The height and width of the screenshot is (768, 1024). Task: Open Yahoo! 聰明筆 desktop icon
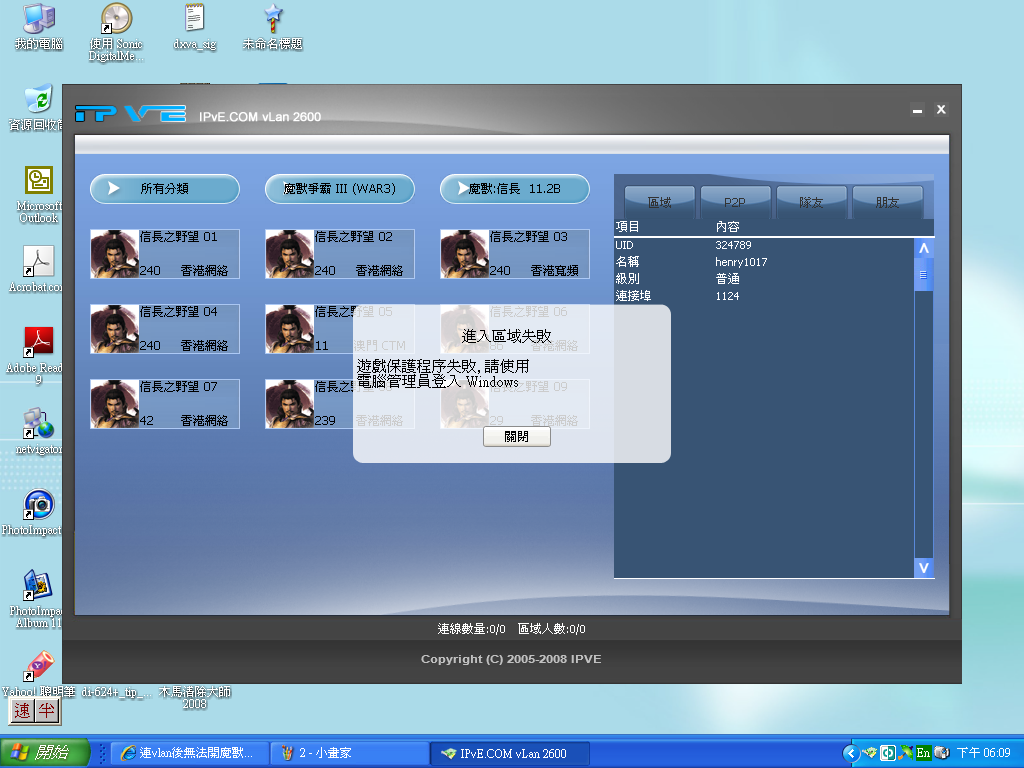click(x=38, y=673)
